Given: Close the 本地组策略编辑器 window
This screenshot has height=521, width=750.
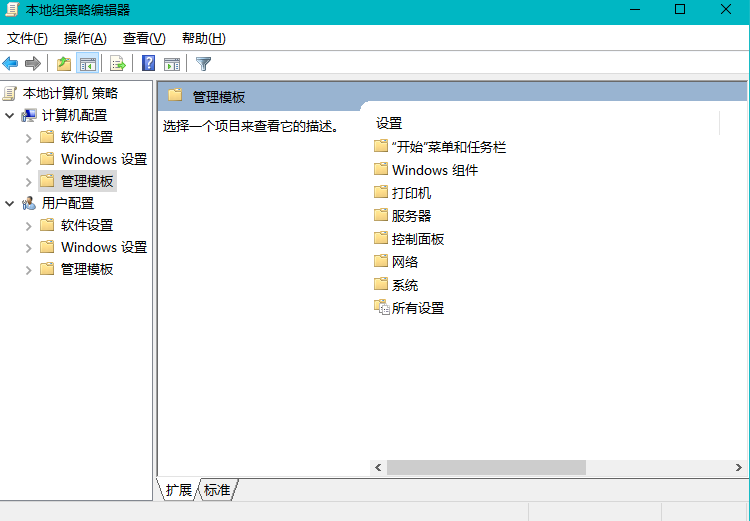Looking at the screenshot, I should click(726, 10).
